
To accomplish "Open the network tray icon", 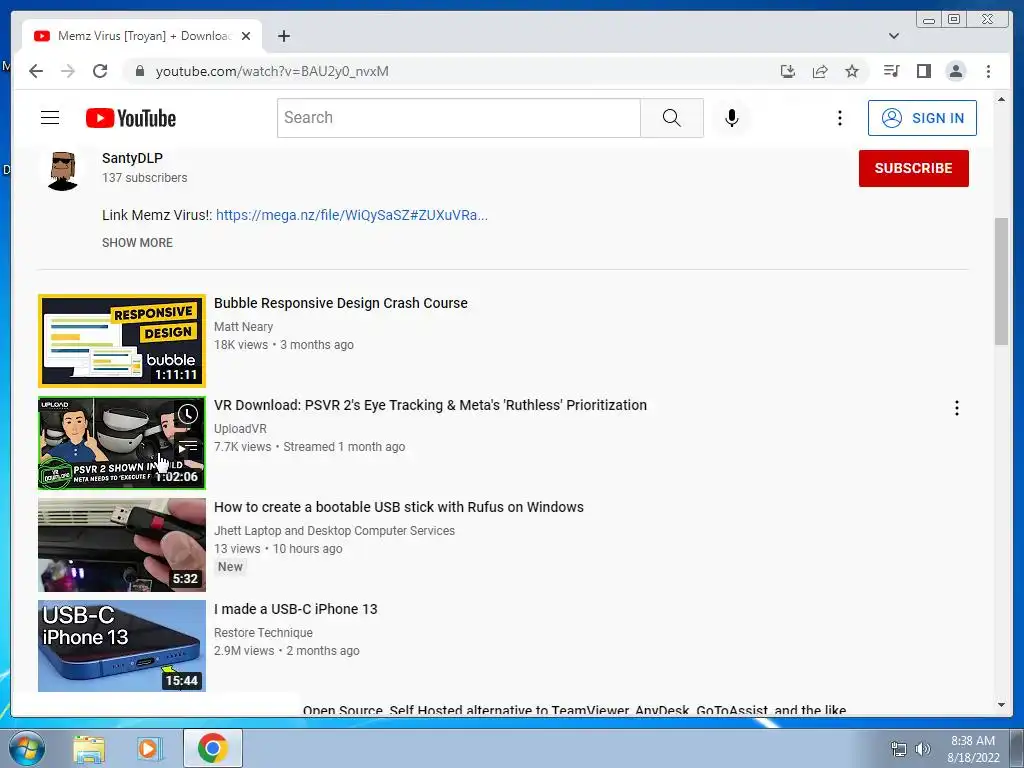I will point(899,749).
